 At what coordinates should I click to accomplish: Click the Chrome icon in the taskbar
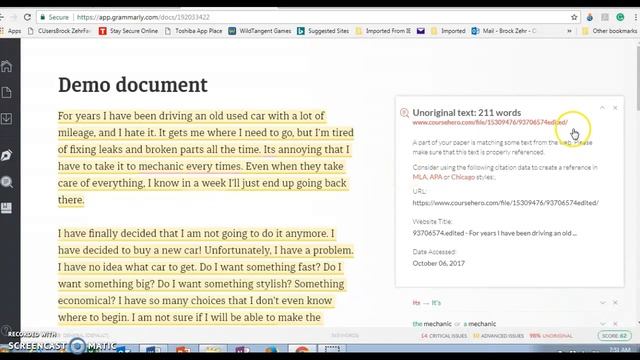coord(302,349)
